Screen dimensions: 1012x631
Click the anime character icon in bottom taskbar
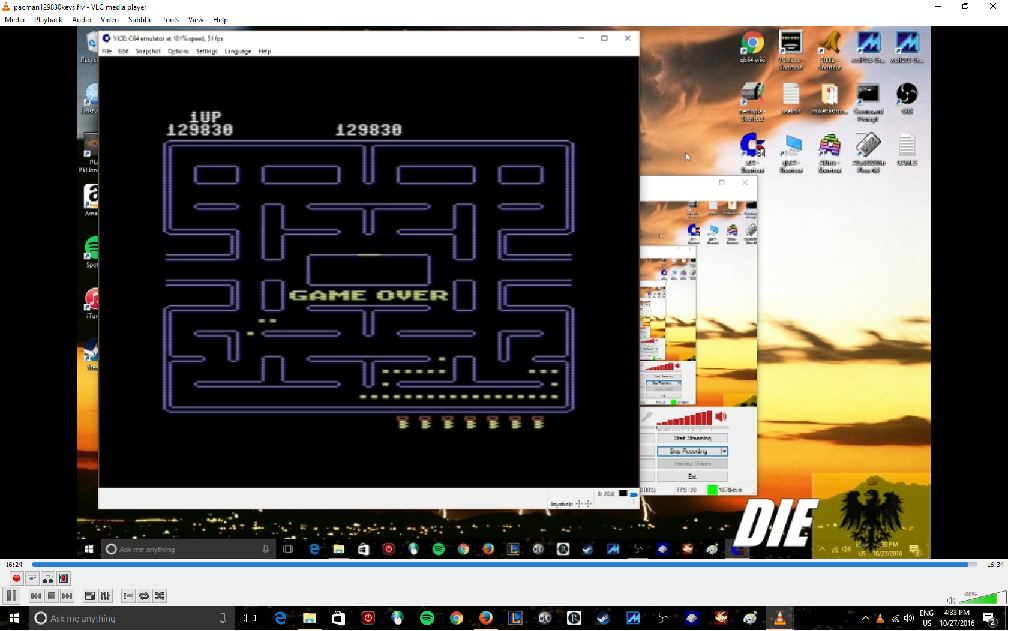coord(721,618)
